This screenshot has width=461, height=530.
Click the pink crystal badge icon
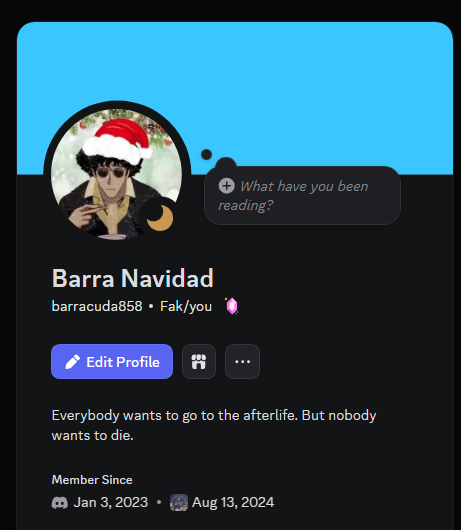232,306
